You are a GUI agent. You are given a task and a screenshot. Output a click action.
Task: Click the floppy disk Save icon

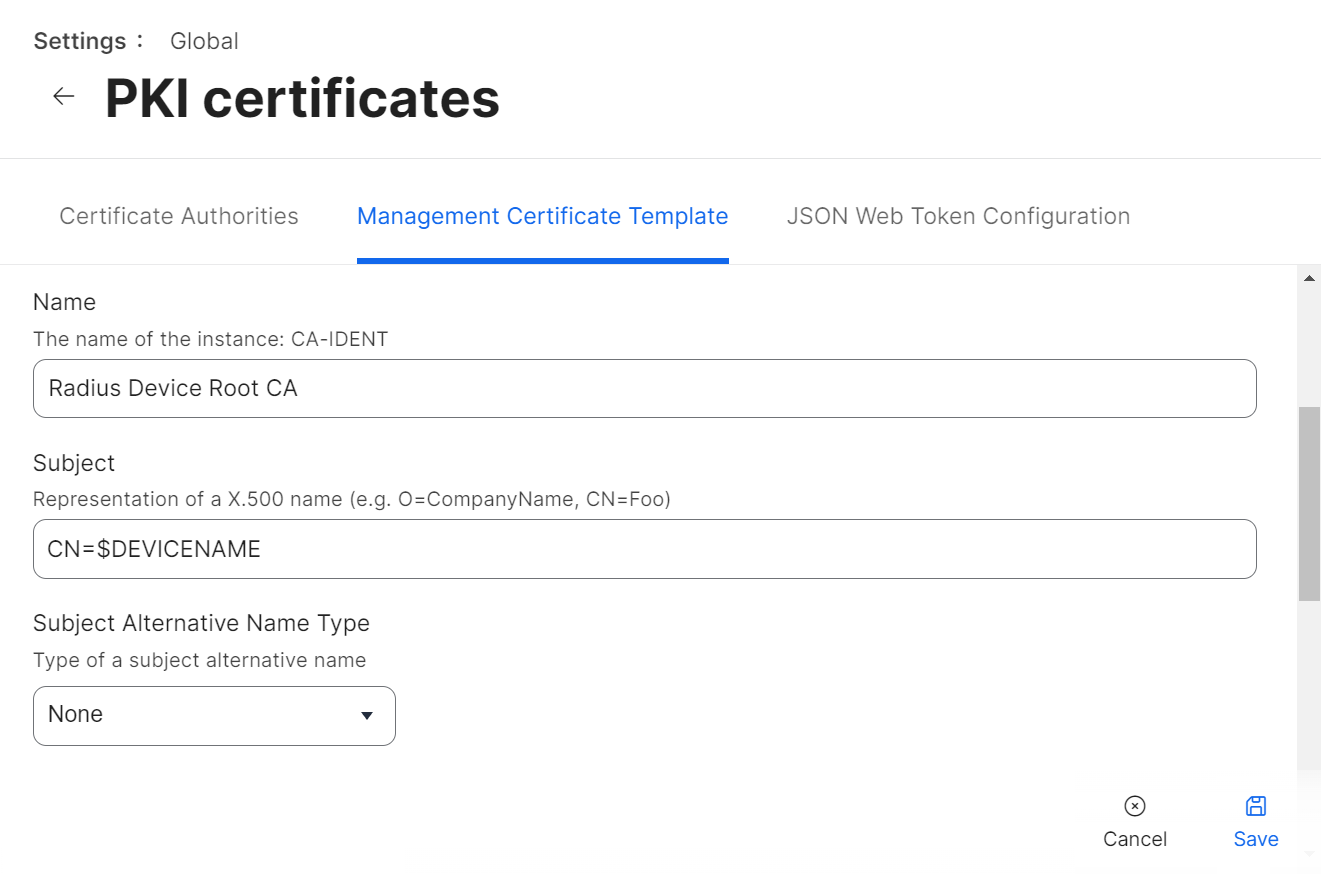(x=1255, y=806)
